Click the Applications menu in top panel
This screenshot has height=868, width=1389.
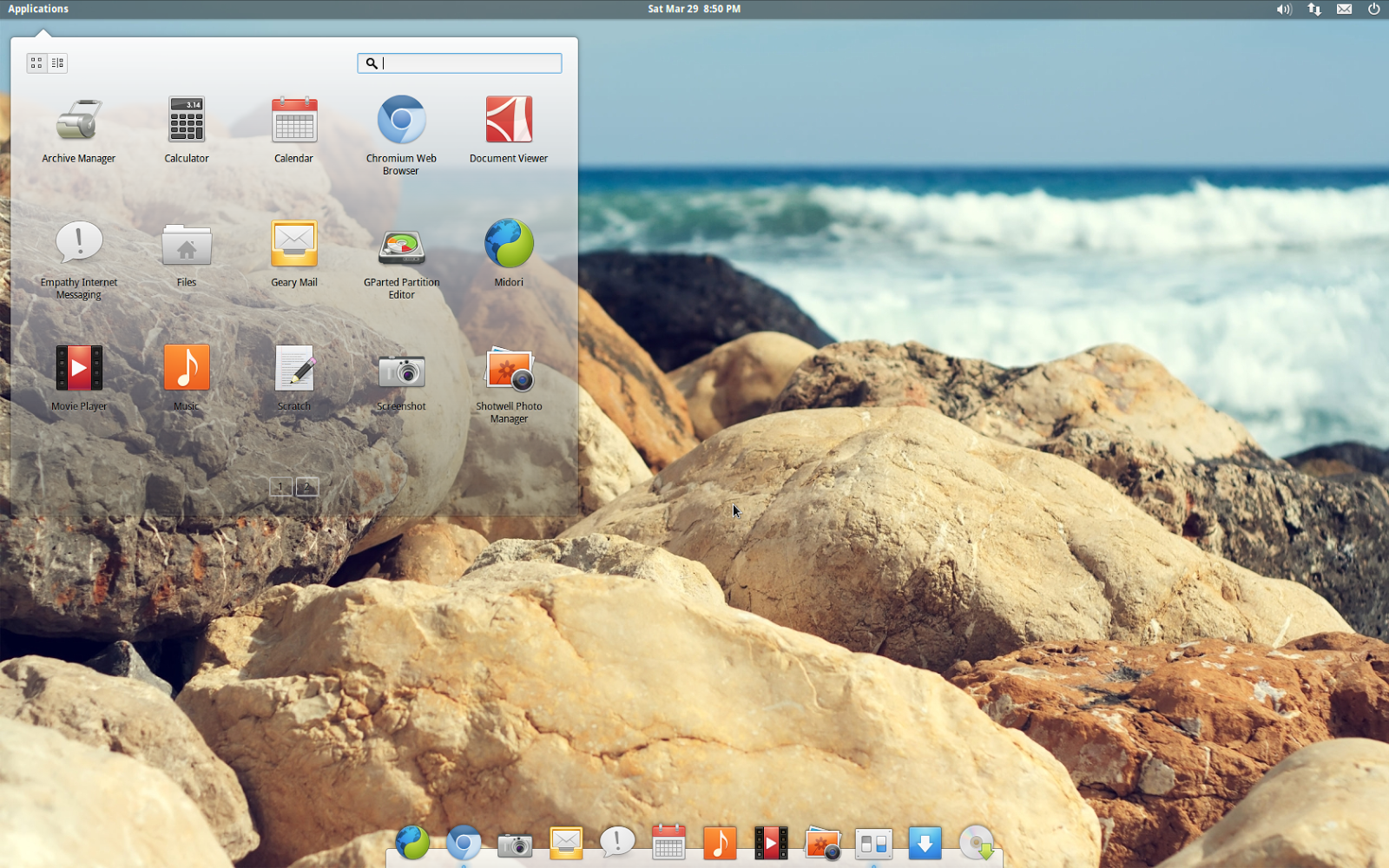[x=38, y=9]
